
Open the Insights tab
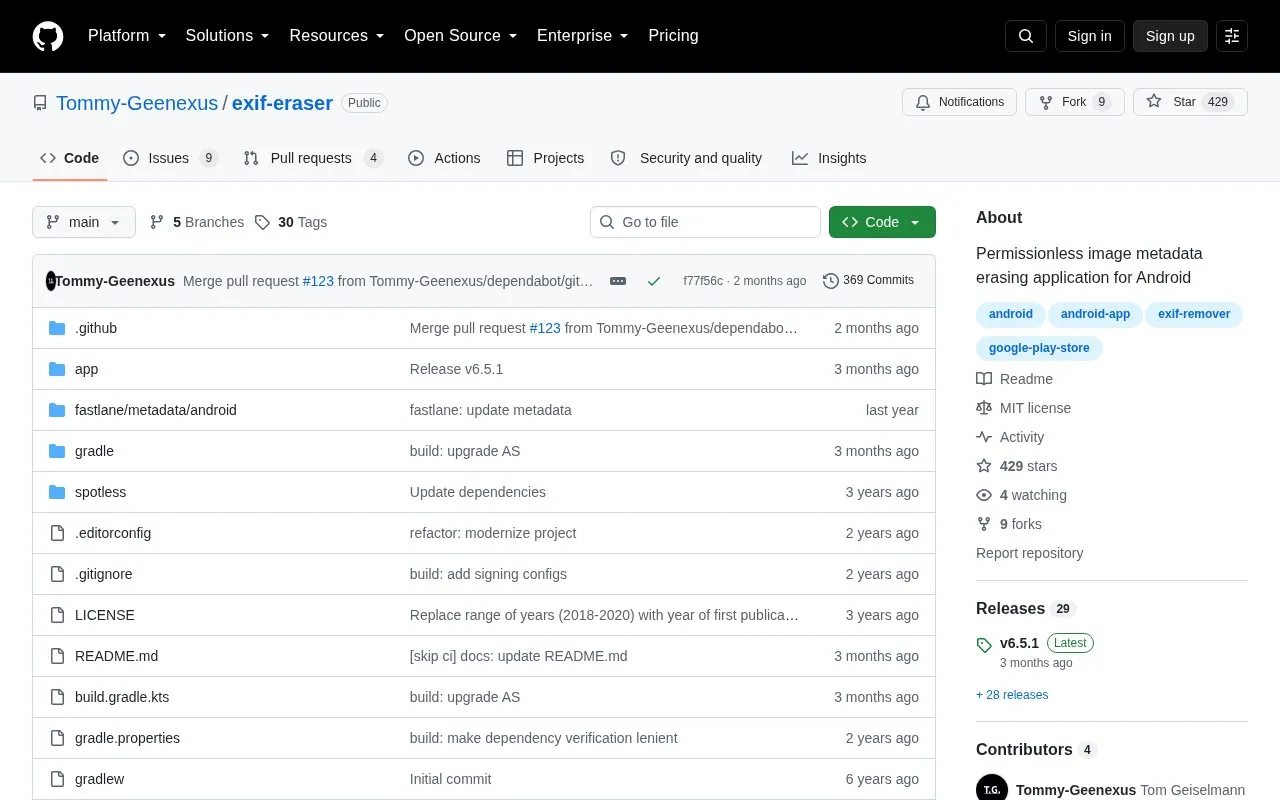(x=829, y=158)
